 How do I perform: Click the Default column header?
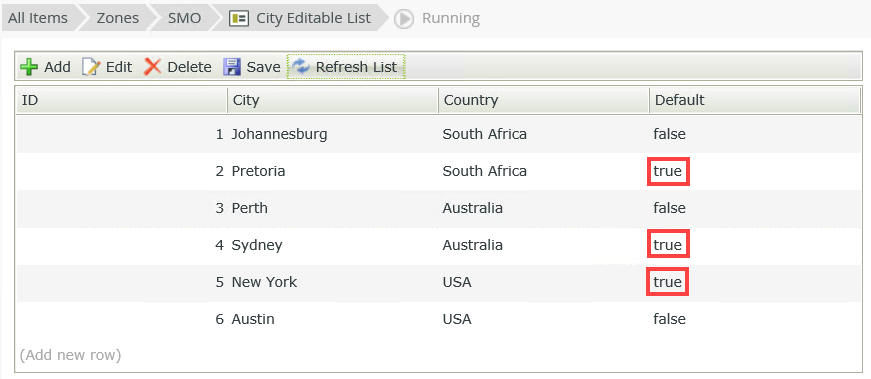(755, 100)
